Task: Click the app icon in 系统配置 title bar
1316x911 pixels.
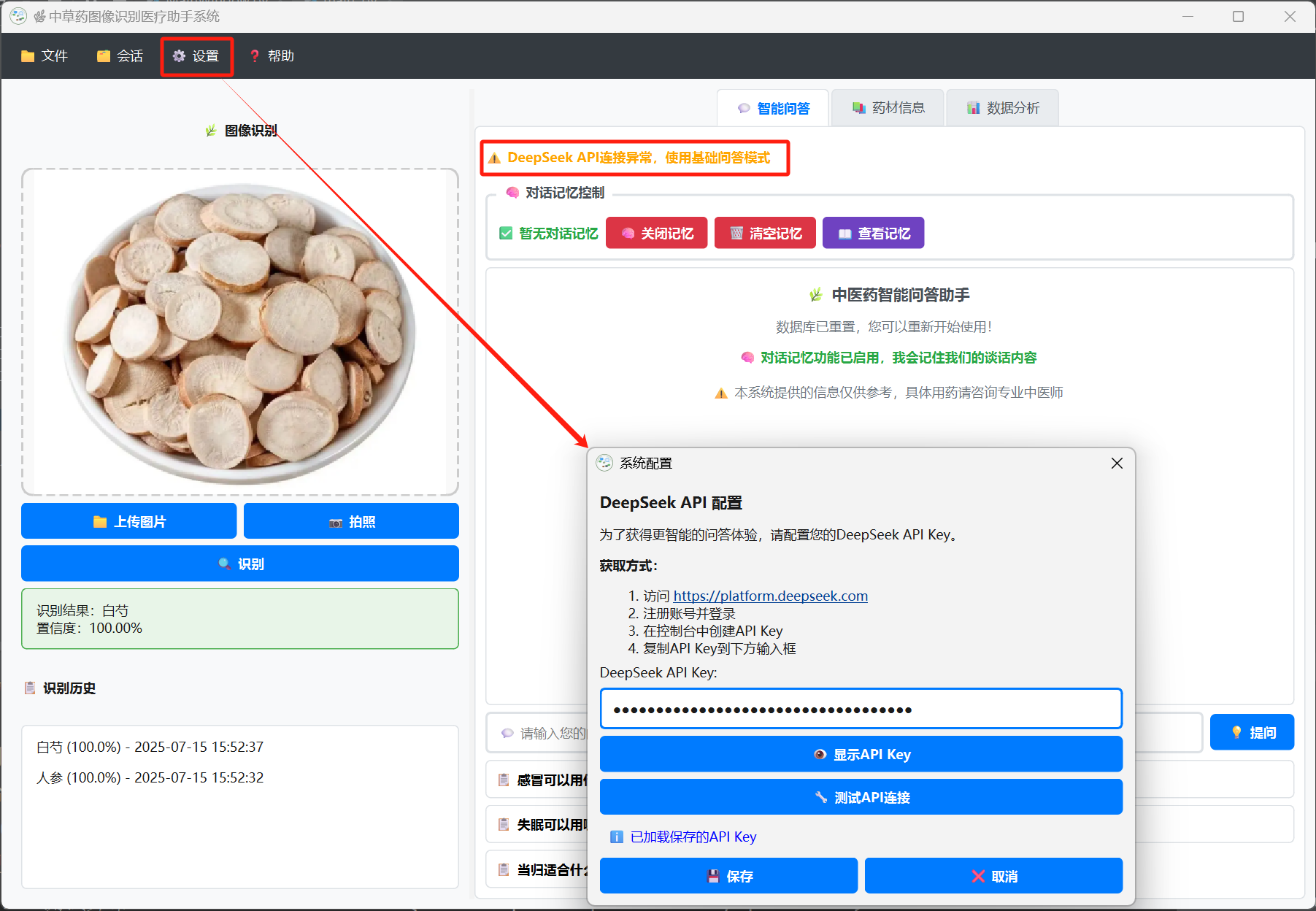Action: pos(604,463)
